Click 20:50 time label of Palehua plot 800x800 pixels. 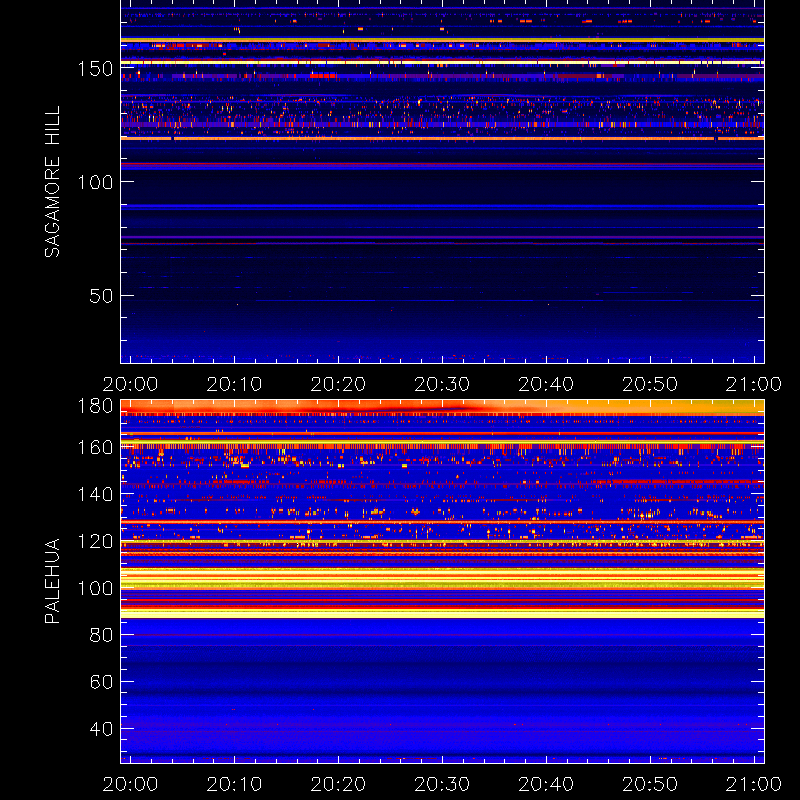(x=650, y=784)
